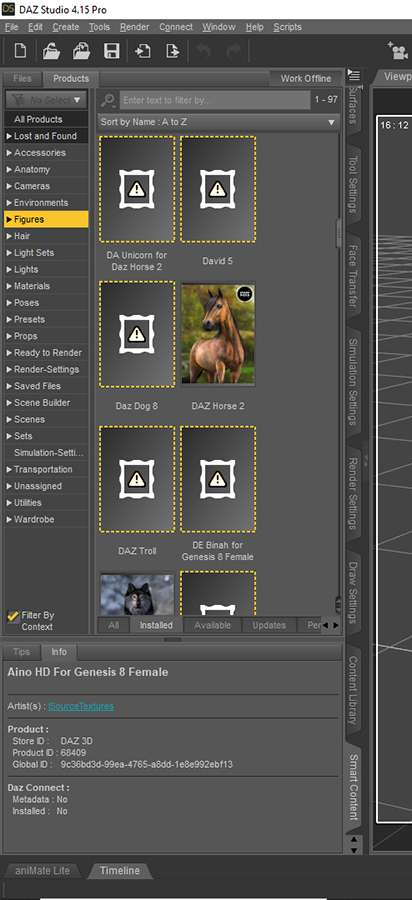
Task: Open the Tool Settings side tab
Action: 353,184
